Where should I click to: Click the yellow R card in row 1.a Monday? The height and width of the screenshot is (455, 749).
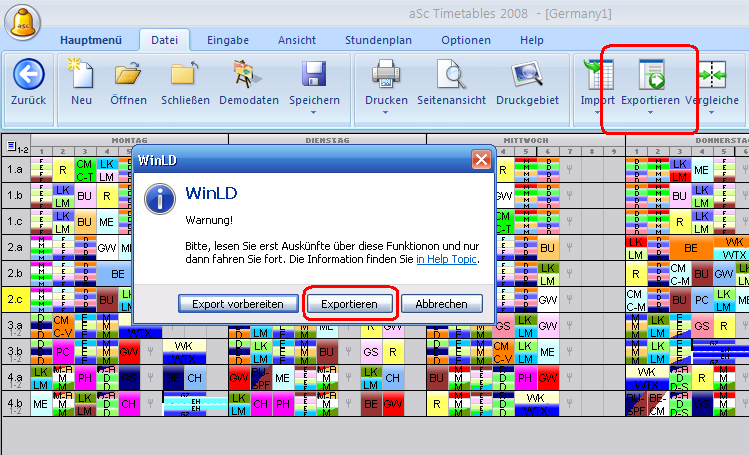(x=63, y=170)
